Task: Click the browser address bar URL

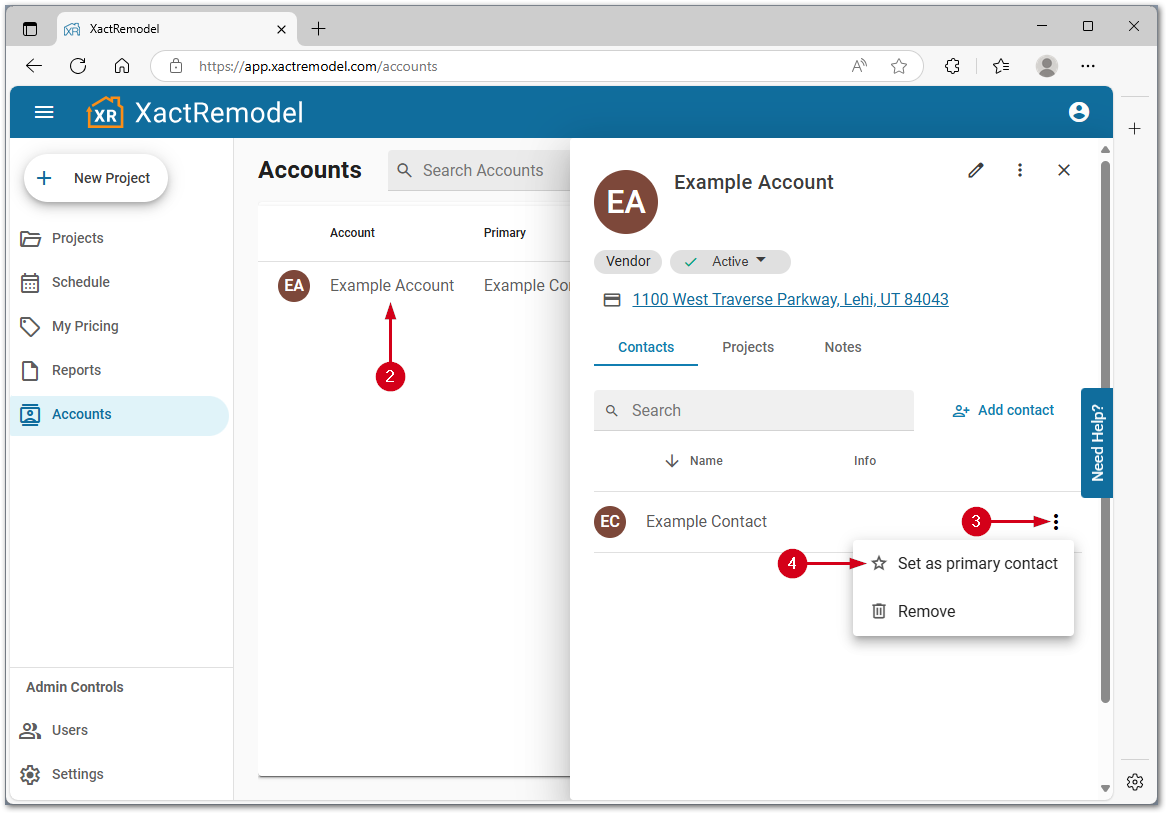Action: [318, 66]
